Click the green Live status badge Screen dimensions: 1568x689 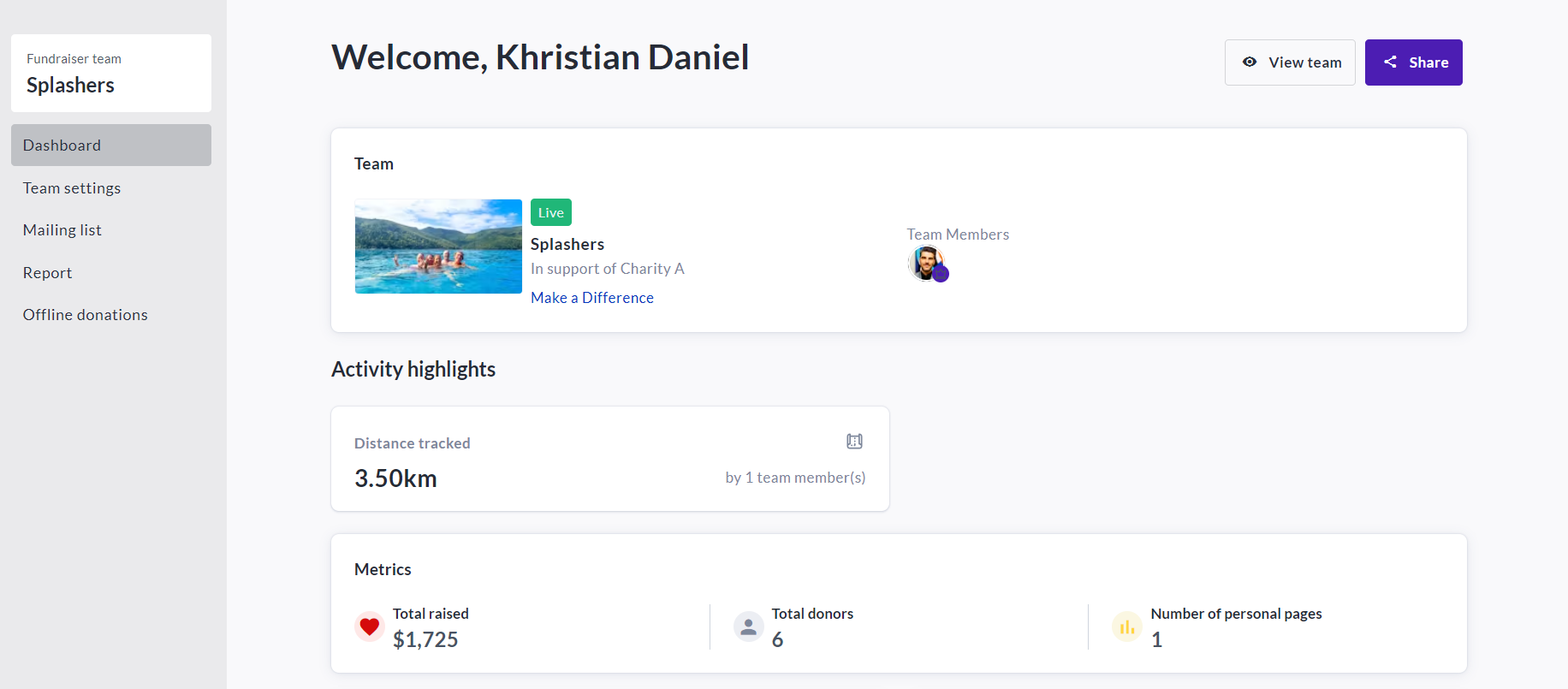pos(551,213)
